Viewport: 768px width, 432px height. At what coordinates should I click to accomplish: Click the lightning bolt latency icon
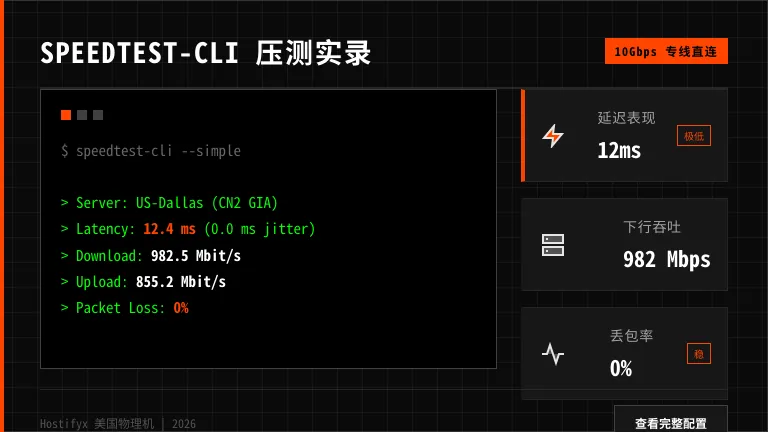553,136
